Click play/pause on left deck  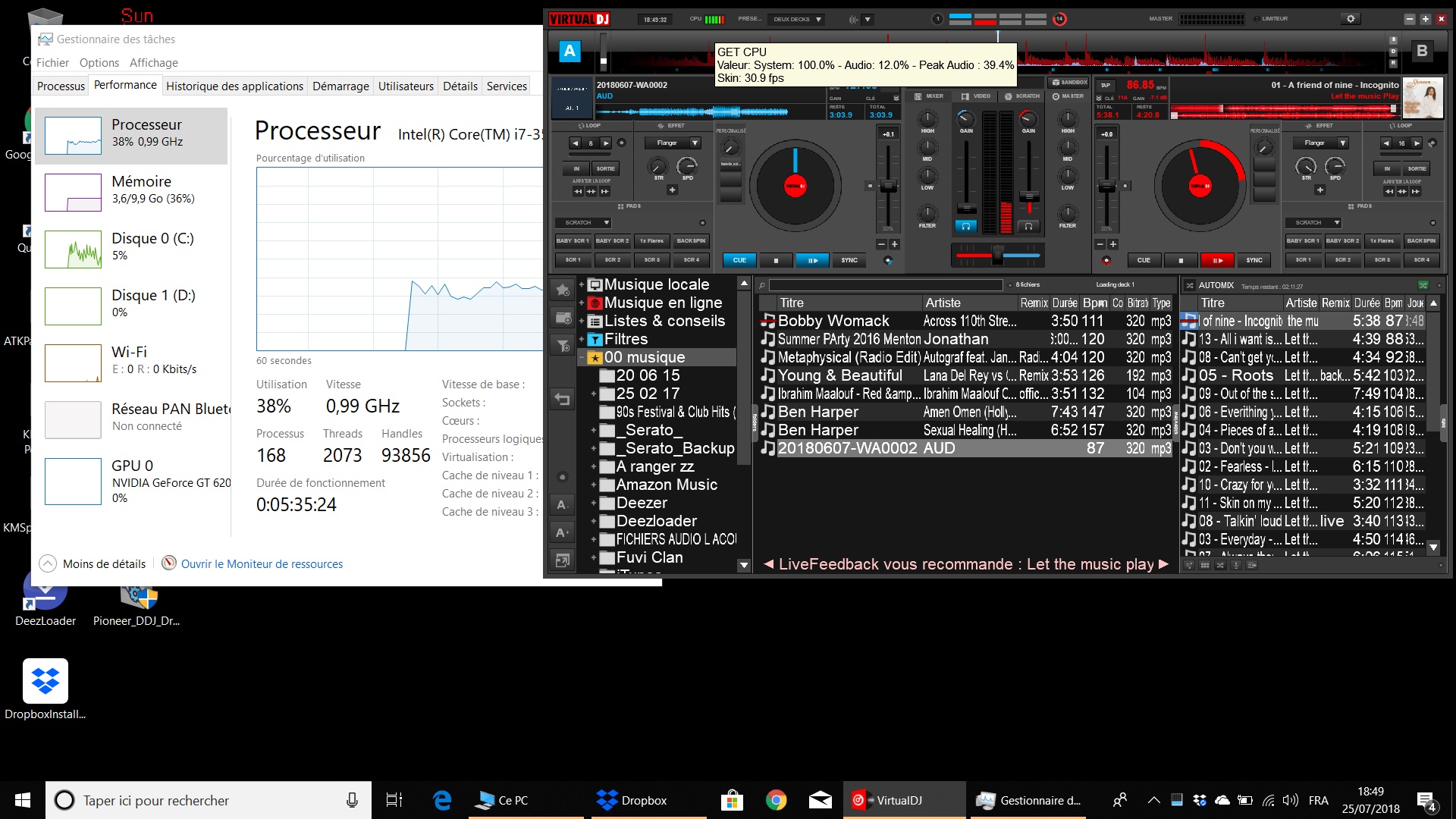(812, 260)
